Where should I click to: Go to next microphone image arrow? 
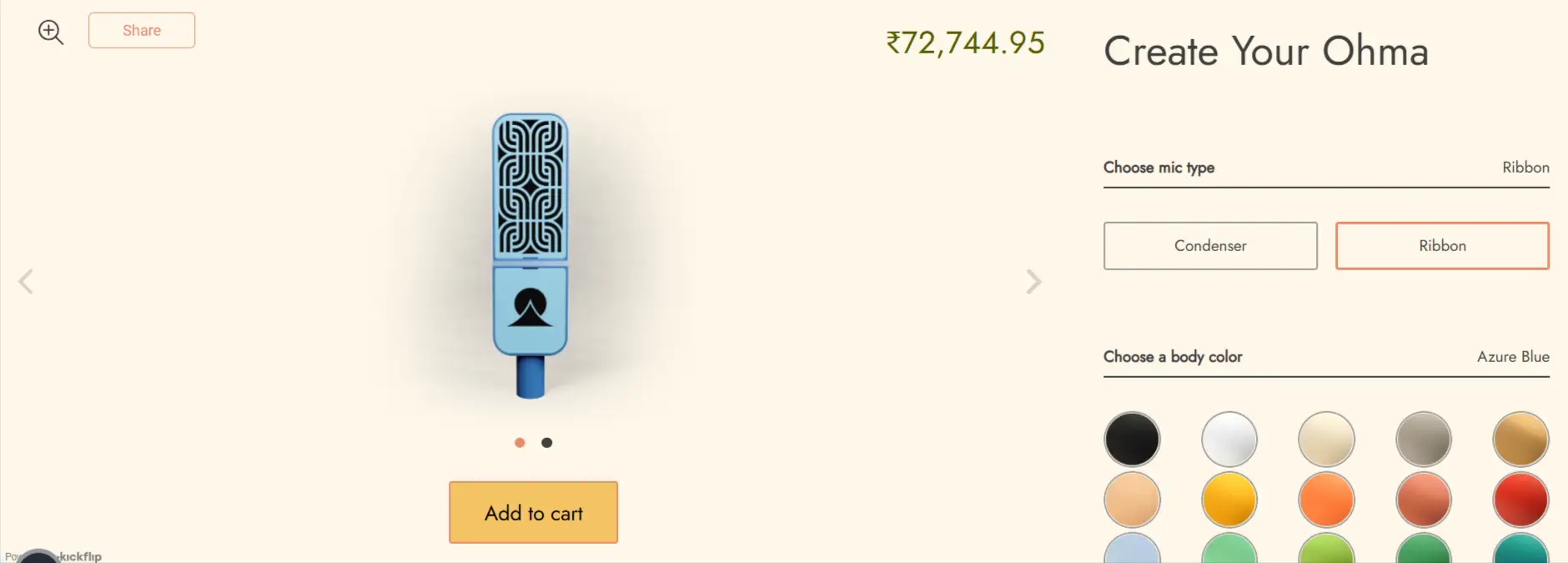pyautogui.click(x=1033, y=282)
